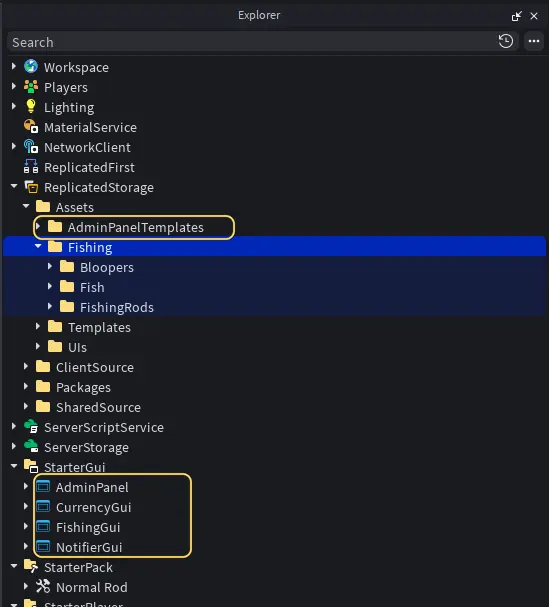The width and height of the screenshot is (549, 607).
Task: Click the Packages folder icon
Action: click(43, 387)
